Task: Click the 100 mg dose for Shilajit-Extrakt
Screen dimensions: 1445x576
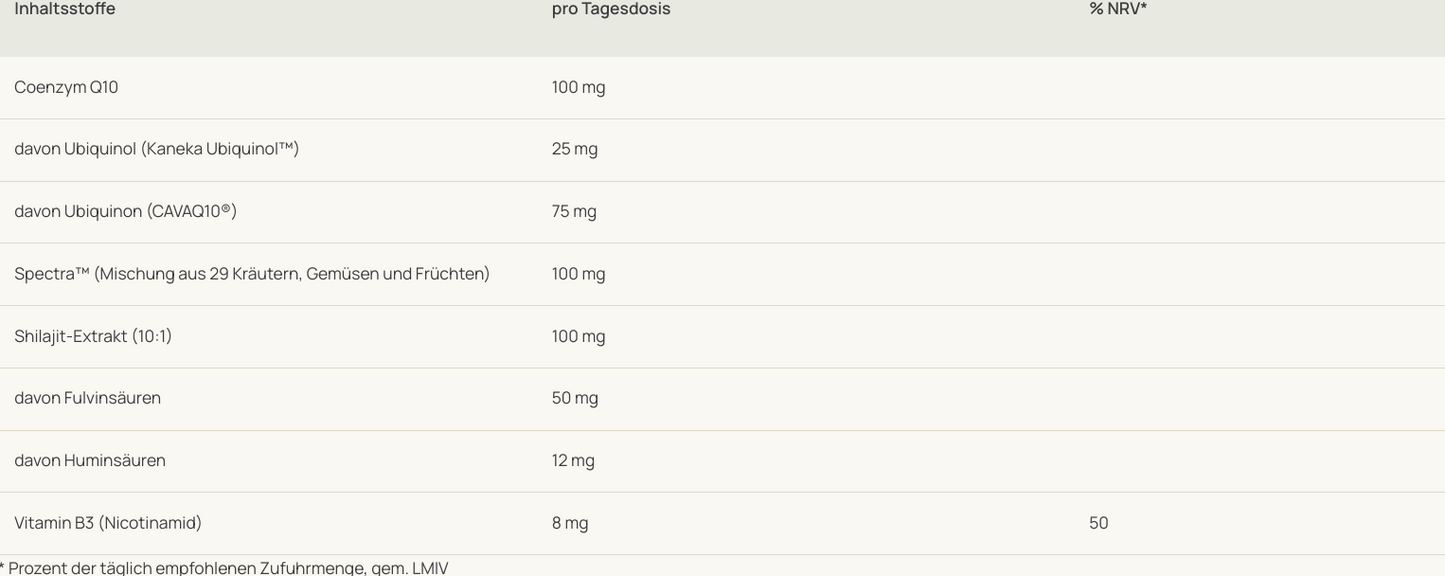Action: tap(578, 336)
